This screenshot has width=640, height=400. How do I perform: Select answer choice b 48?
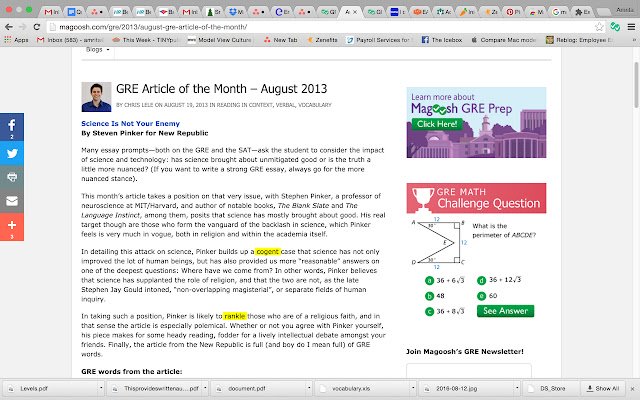(x=435, y=296)
